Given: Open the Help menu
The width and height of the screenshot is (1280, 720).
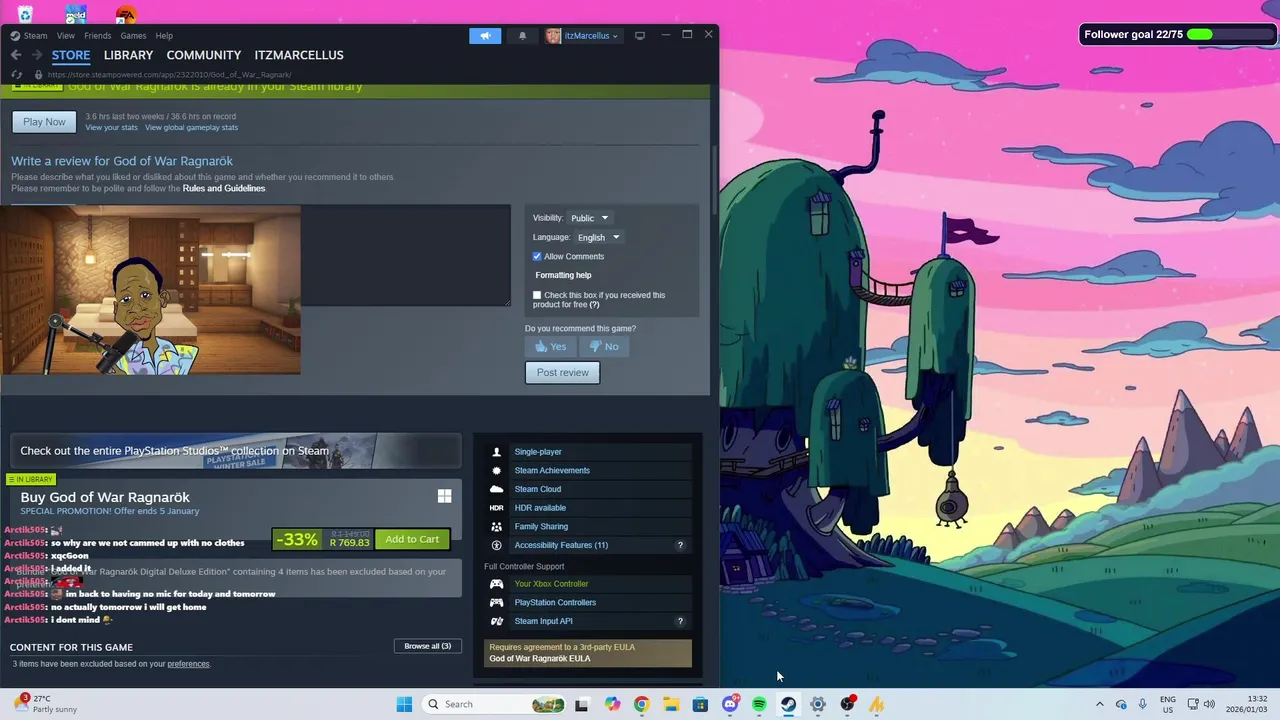Looking at the screenshot, I should pos(164,35).
